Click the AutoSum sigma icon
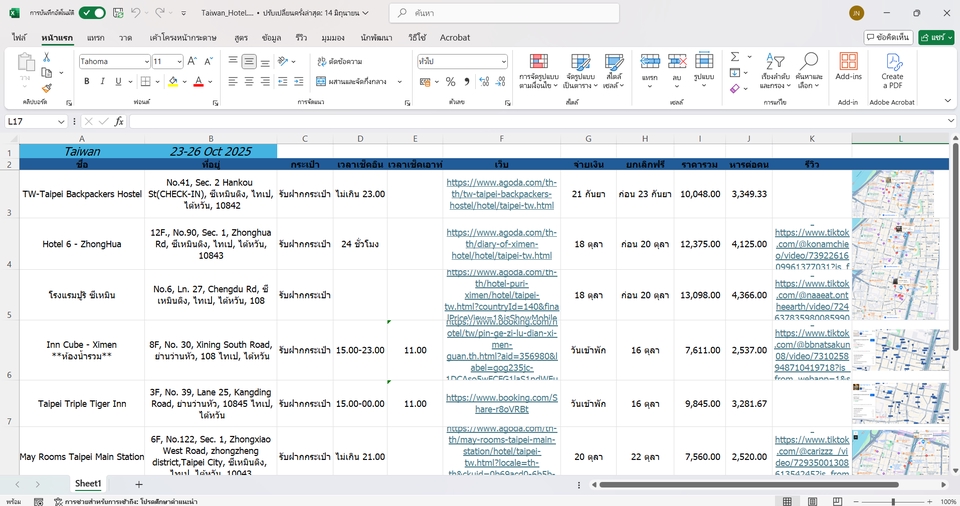The width and height of the screenshot is (960, 506). [735, 57]
